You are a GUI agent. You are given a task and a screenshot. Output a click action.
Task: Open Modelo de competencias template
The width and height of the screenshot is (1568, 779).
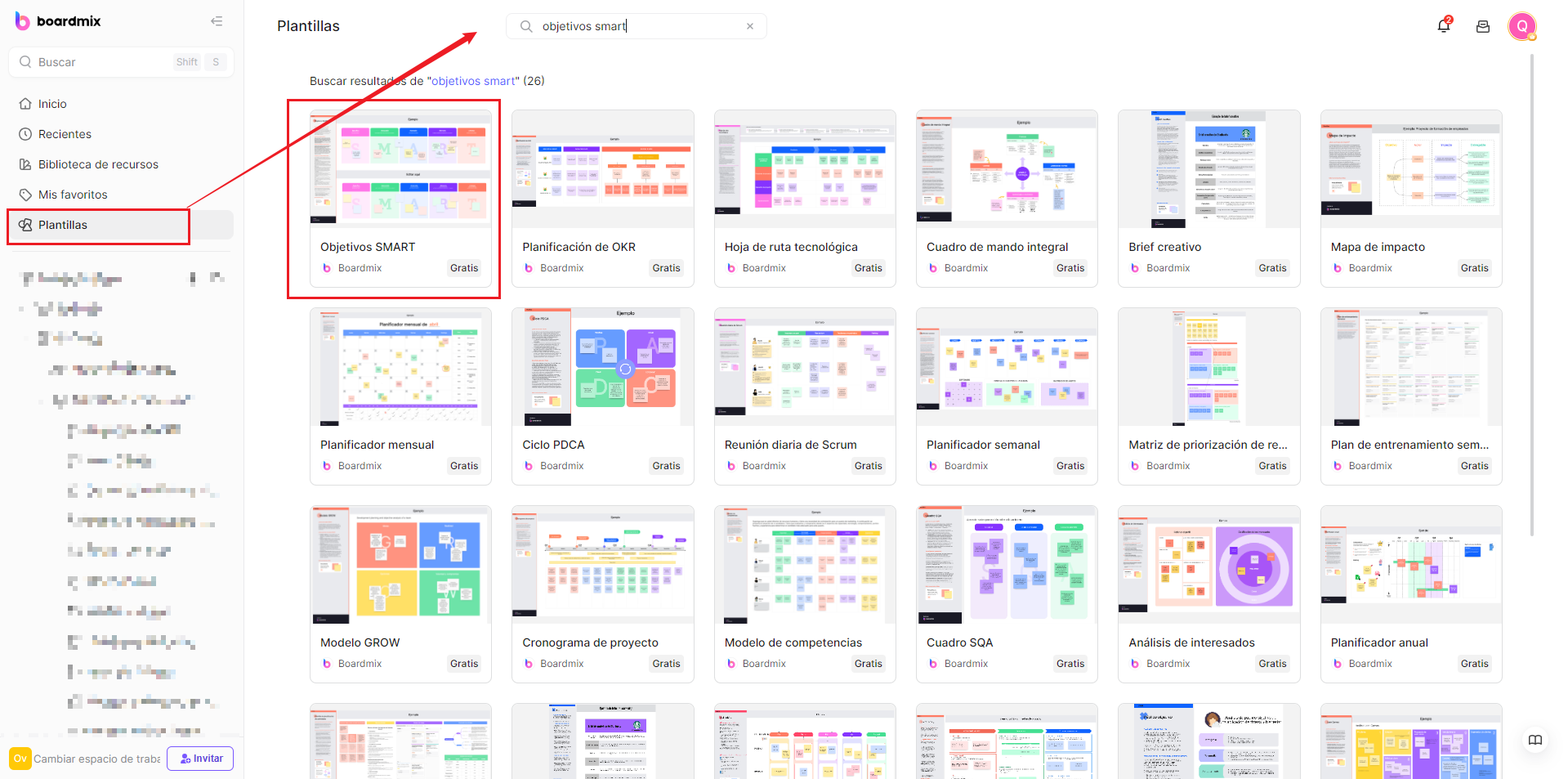pos(805,594)
